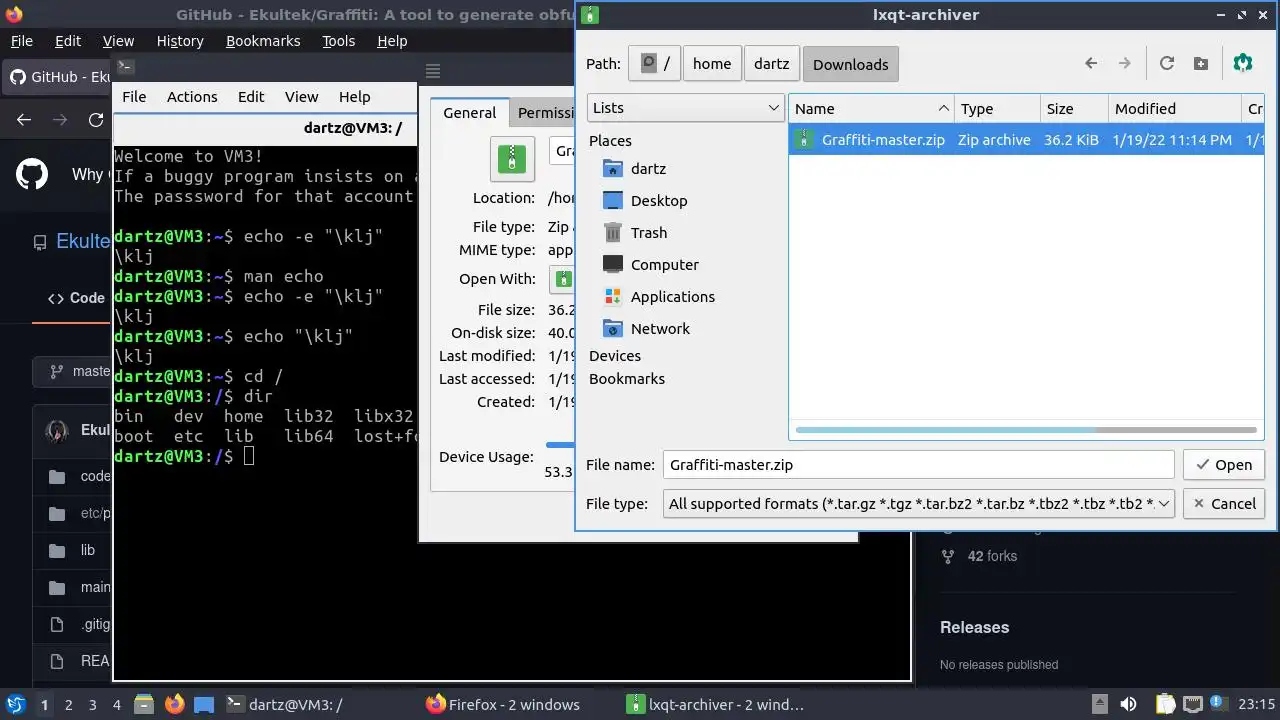Create a new folder in file dialog
The image size is (1280, 720).
click(1201, 63)
